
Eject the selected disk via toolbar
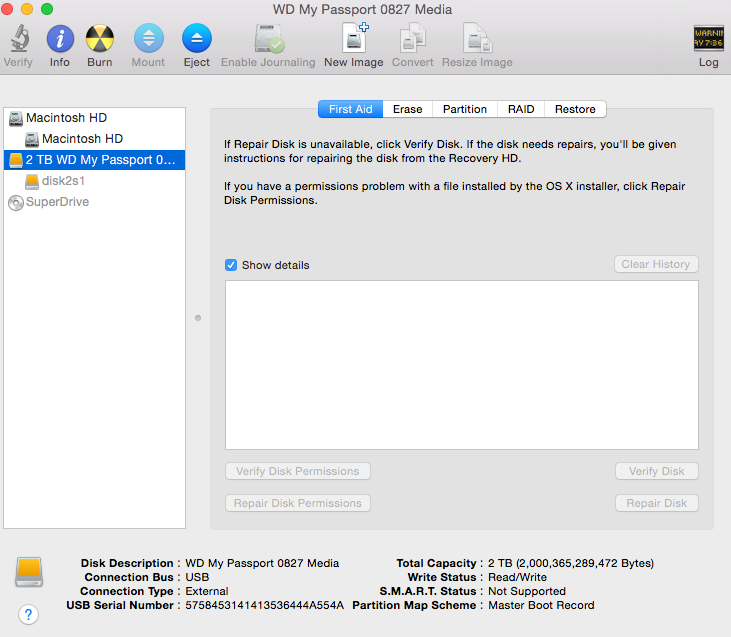[x=197, y=40]
